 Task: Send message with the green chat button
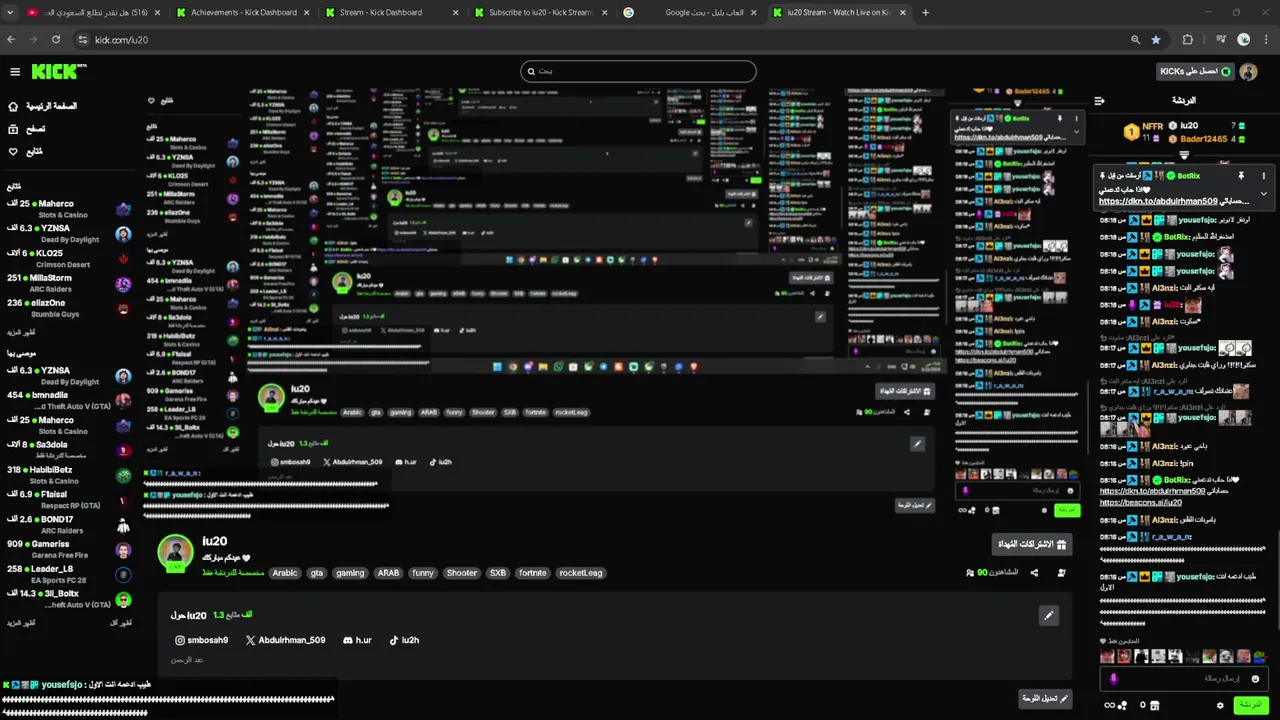(1250, 705)
